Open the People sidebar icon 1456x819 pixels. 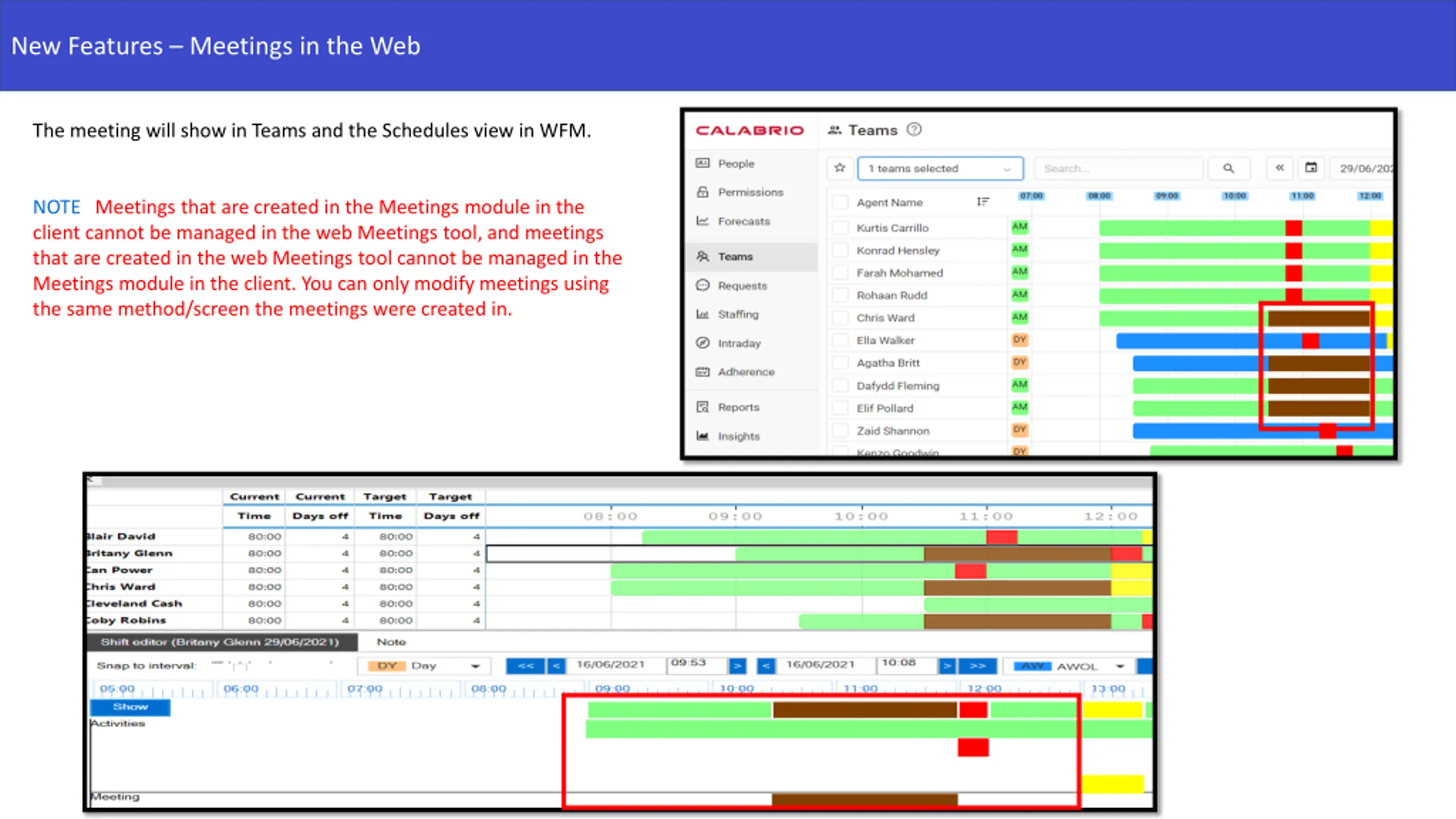703,163
